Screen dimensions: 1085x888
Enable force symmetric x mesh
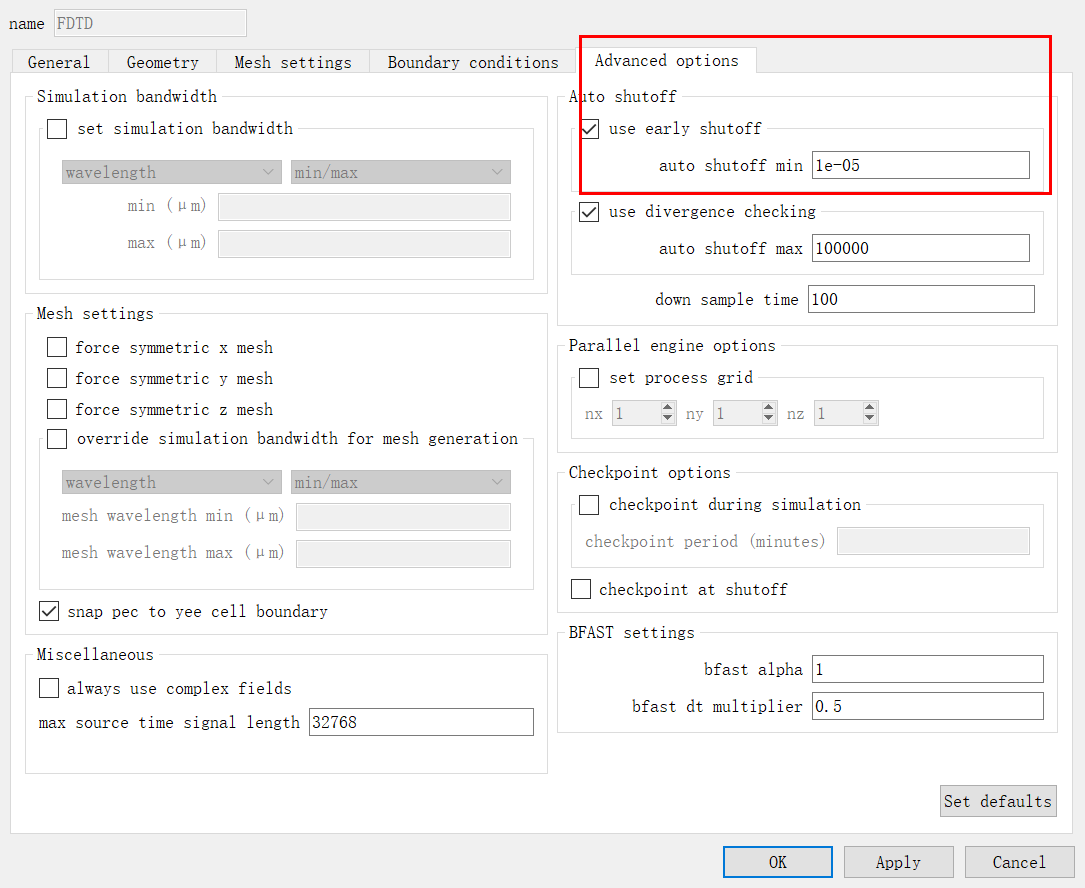coord(58,347)
